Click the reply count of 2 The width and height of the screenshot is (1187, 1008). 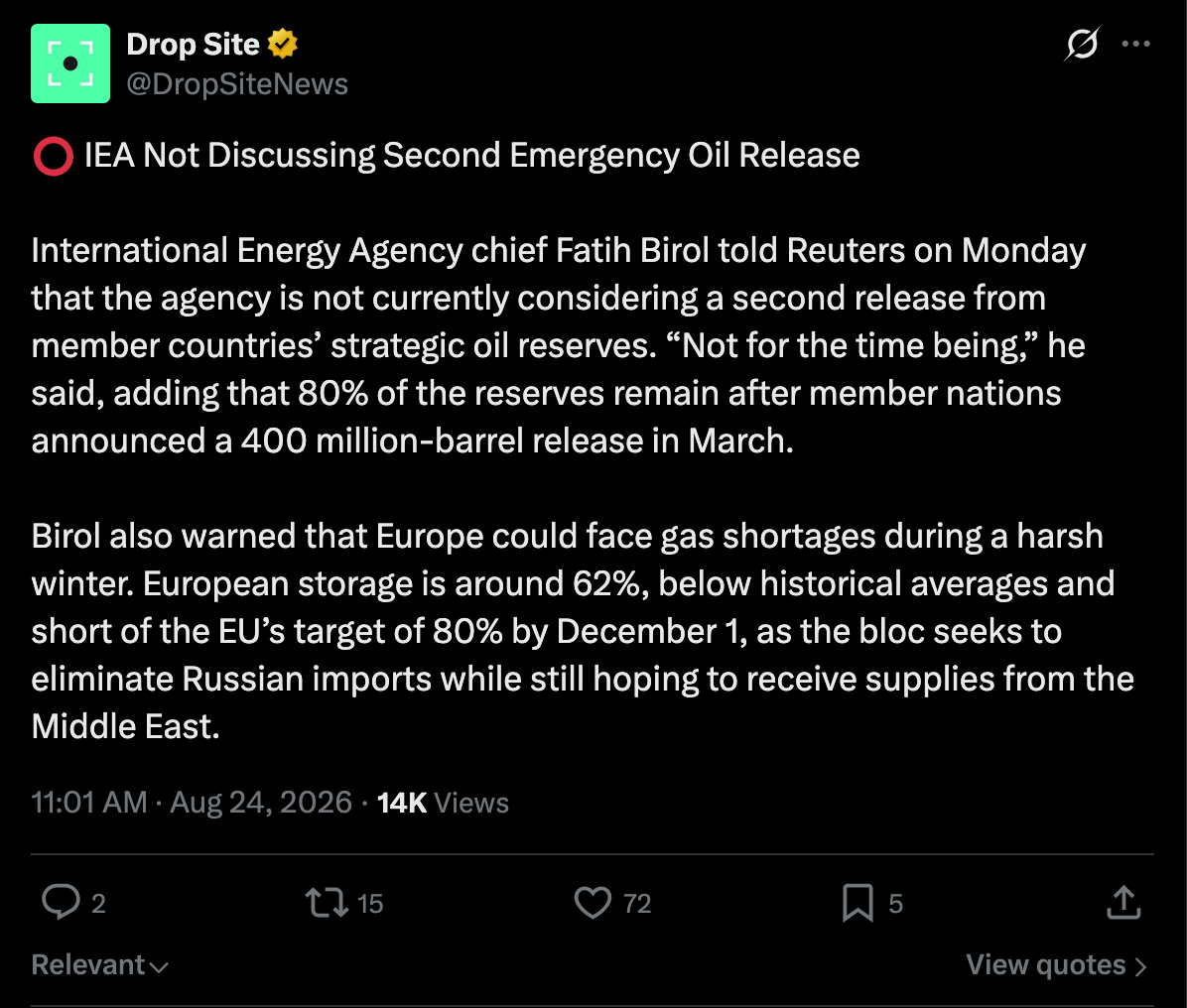pyautogui.click(x=98, y=904)
